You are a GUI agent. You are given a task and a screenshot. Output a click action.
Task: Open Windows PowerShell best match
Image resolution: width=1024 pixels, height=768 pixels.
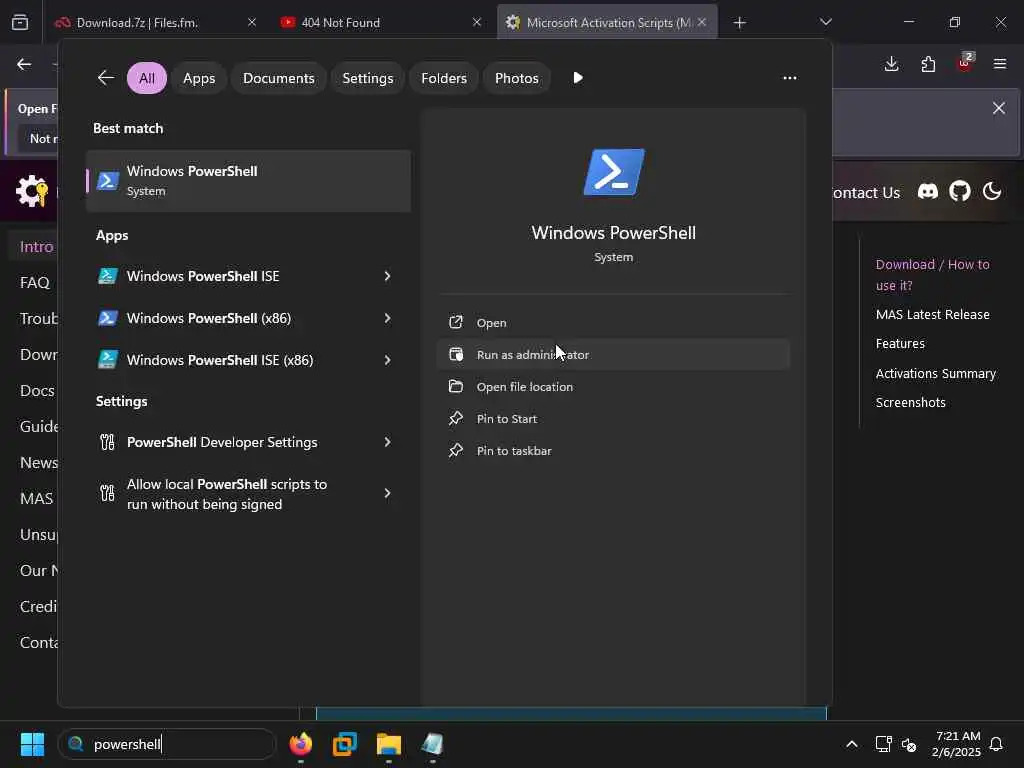click(x=248, y=181)
